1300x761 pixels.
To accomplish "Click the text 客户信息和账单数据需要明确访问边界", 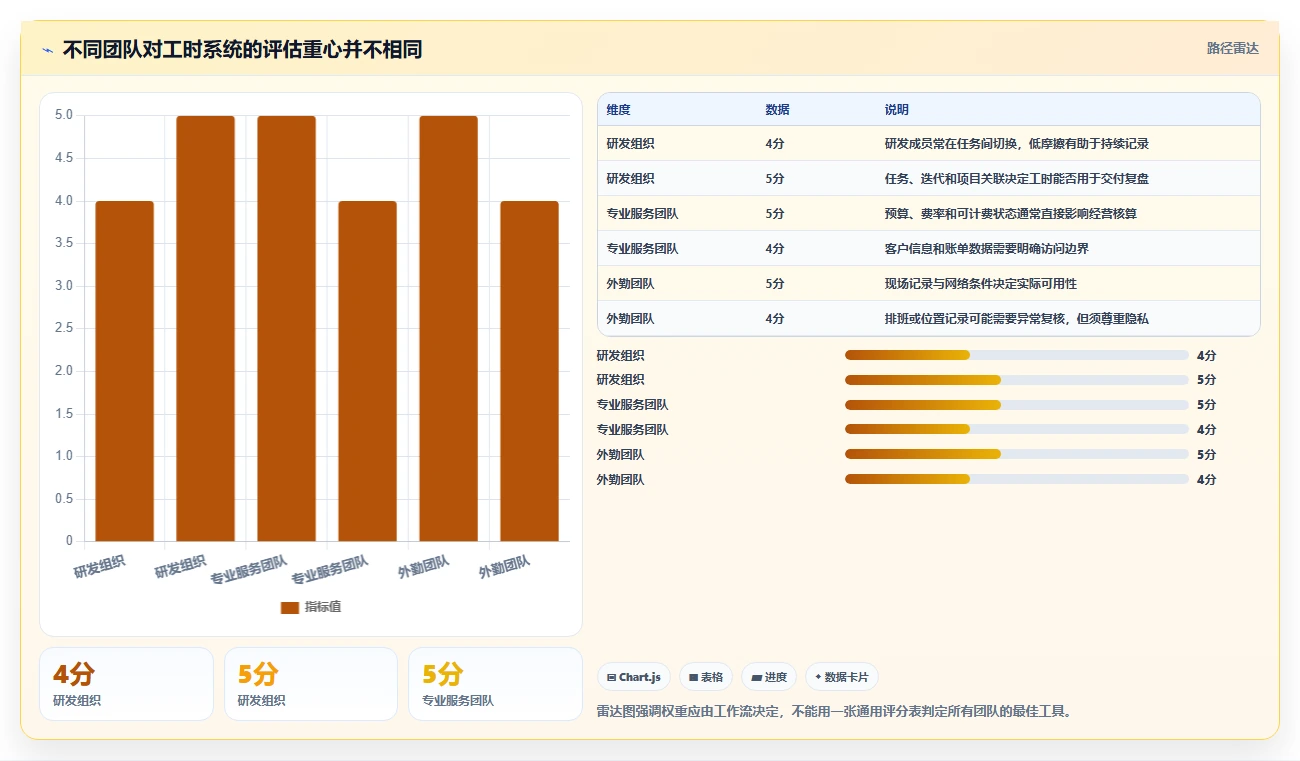I will [987, 249].
